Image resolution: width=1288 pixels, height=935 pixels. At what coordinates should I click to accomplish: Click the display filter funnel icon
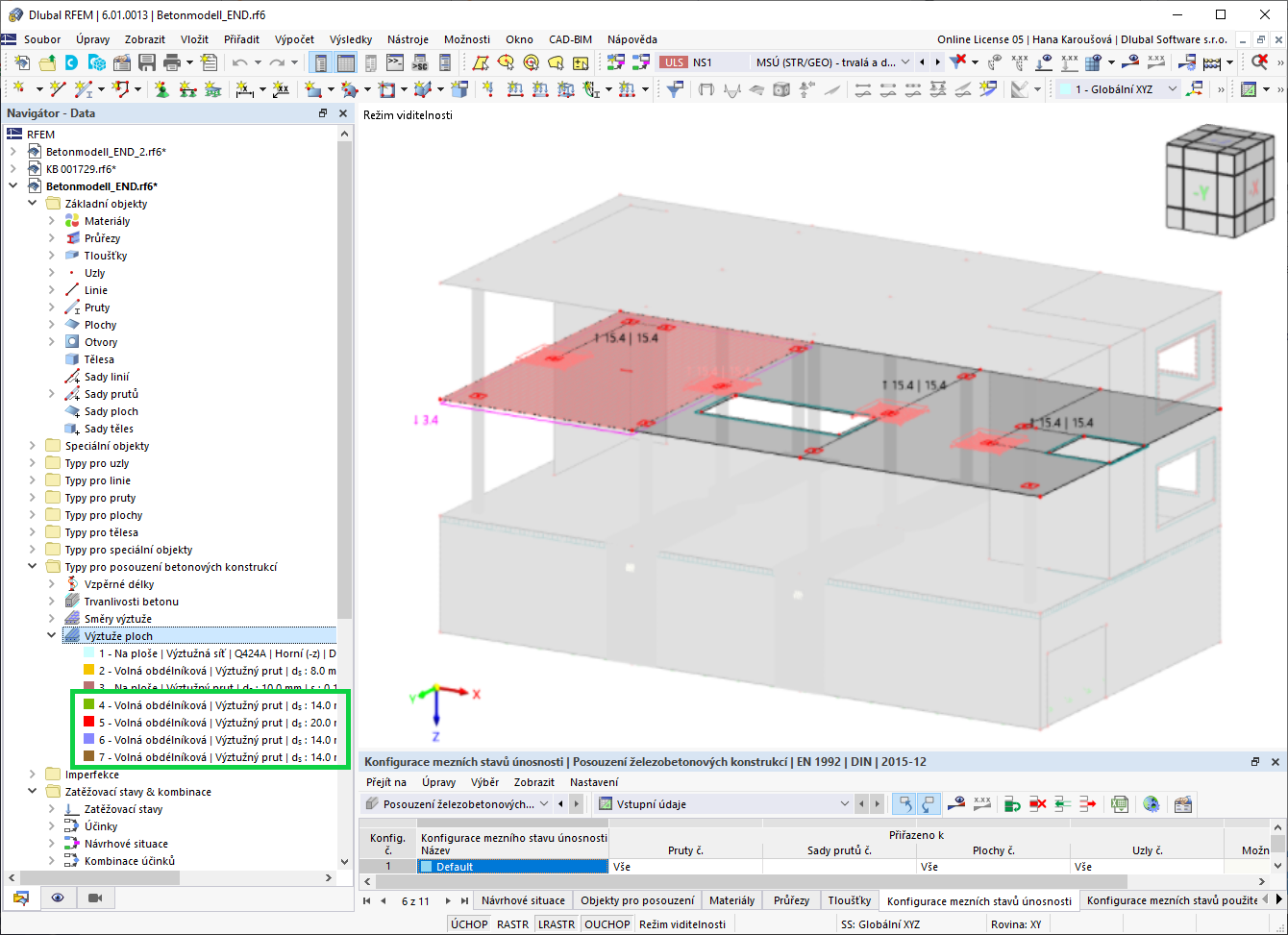(x=677, y=89)
